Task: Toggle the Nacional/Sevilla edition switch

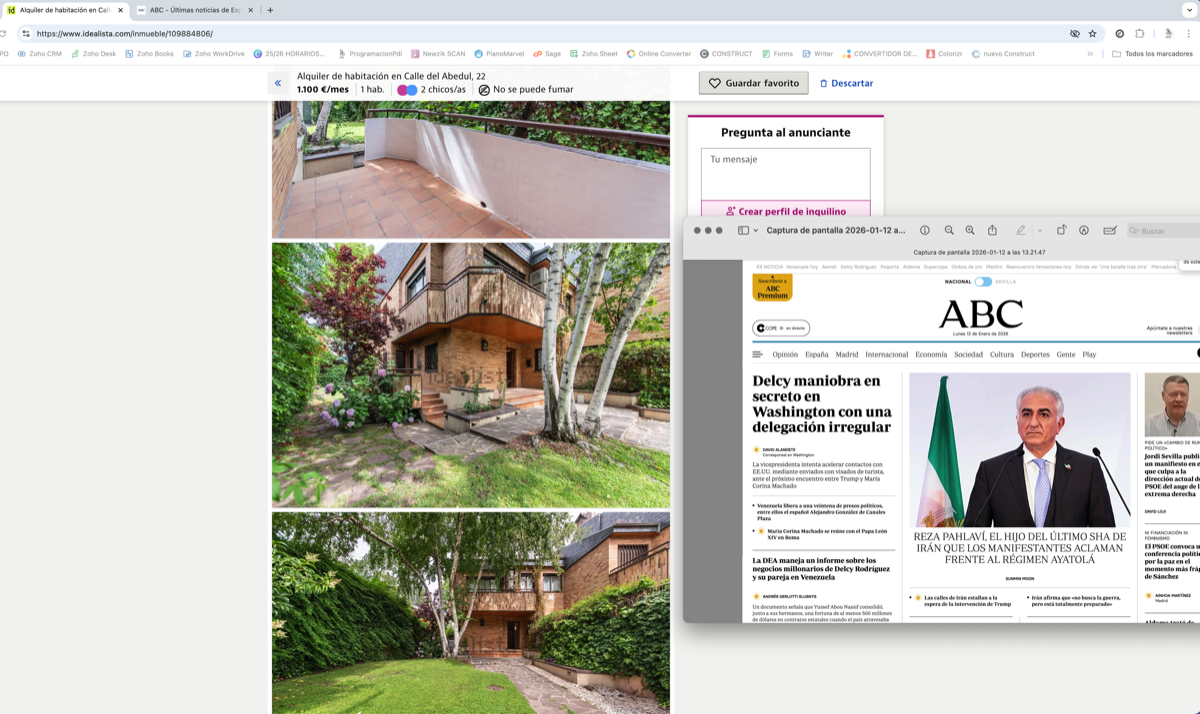Action: coord(983,282)
